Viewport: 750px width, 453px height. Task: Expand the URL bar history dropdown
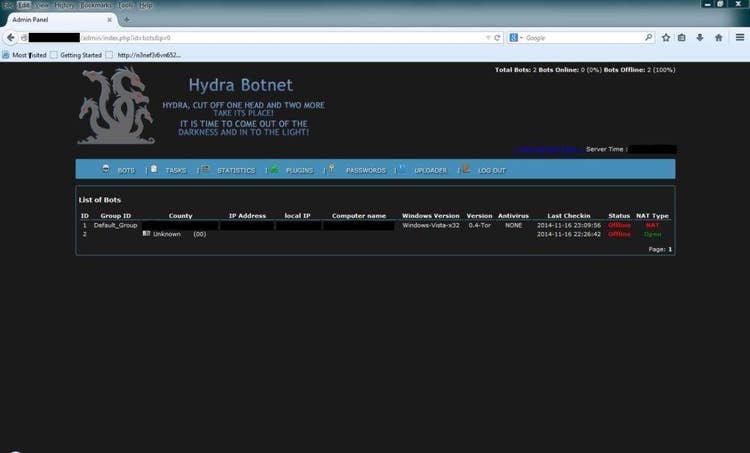coord(486,37)
